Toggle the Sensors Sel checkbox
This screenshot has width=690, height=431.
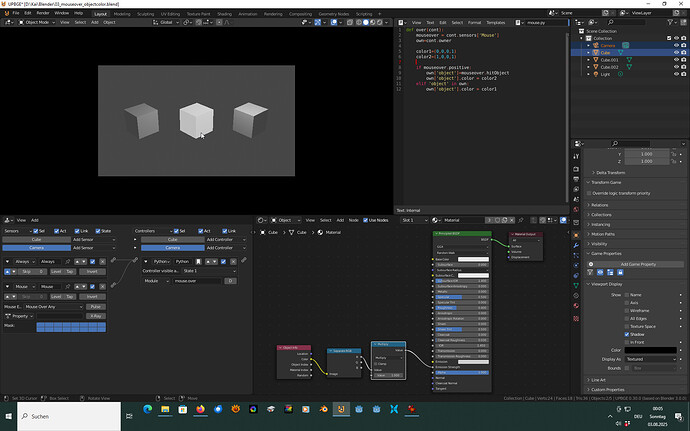(x=36, y=231)
